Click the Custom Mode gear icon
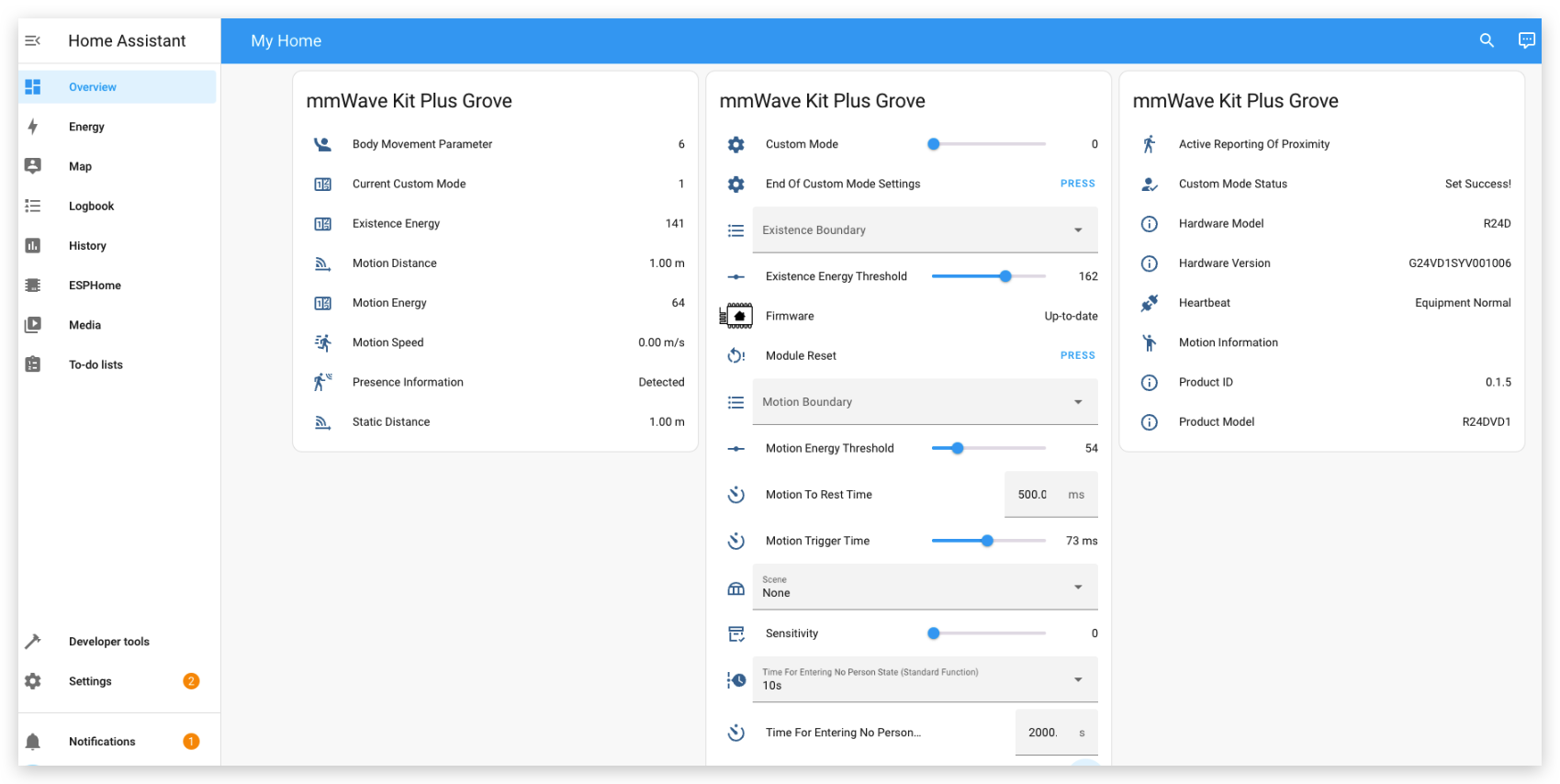 [735, 144]
